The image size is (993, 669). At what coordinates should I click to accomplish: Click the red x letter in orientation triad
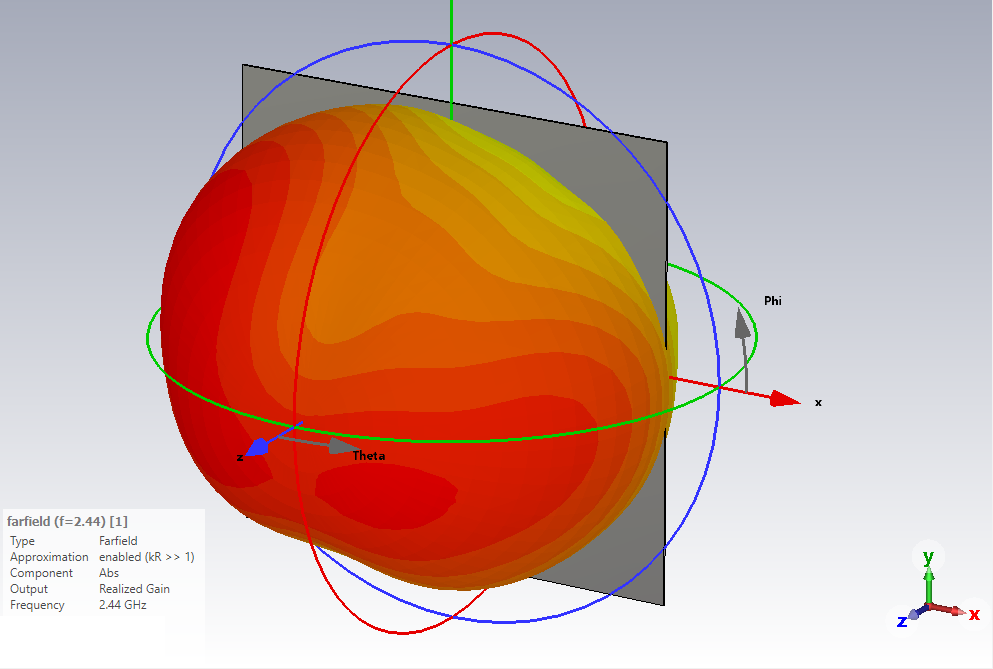(974, 614)
